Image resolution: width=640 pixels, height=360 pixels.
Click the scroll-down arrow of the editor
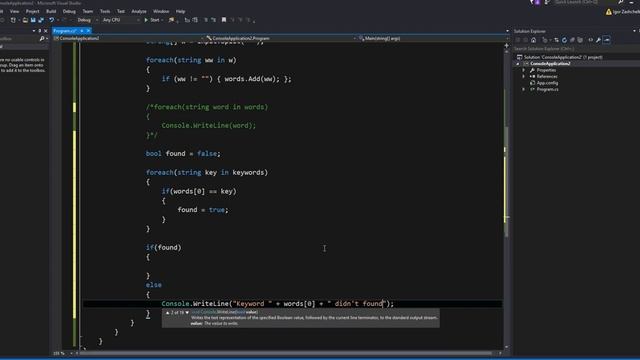(x=507, y=347)
